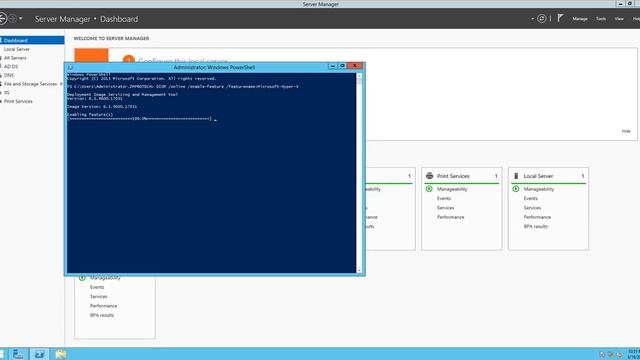Minimize the PowerShell window
Screen dimensions: 640x360
(x=333, y=66)
